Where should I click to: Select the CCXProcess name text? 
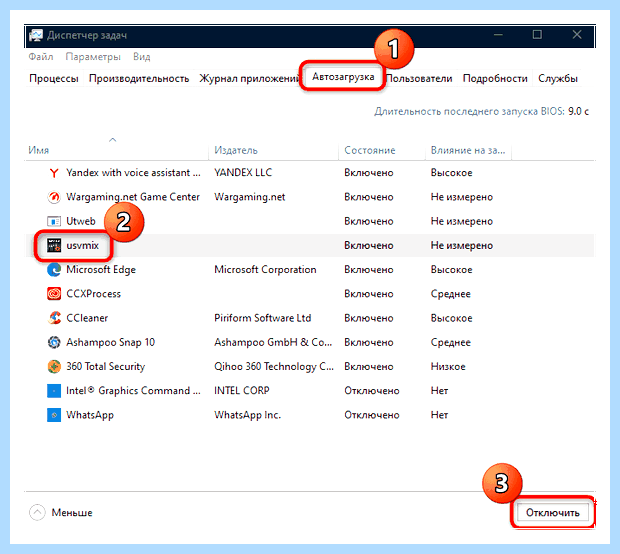click(x=93, y=294)
